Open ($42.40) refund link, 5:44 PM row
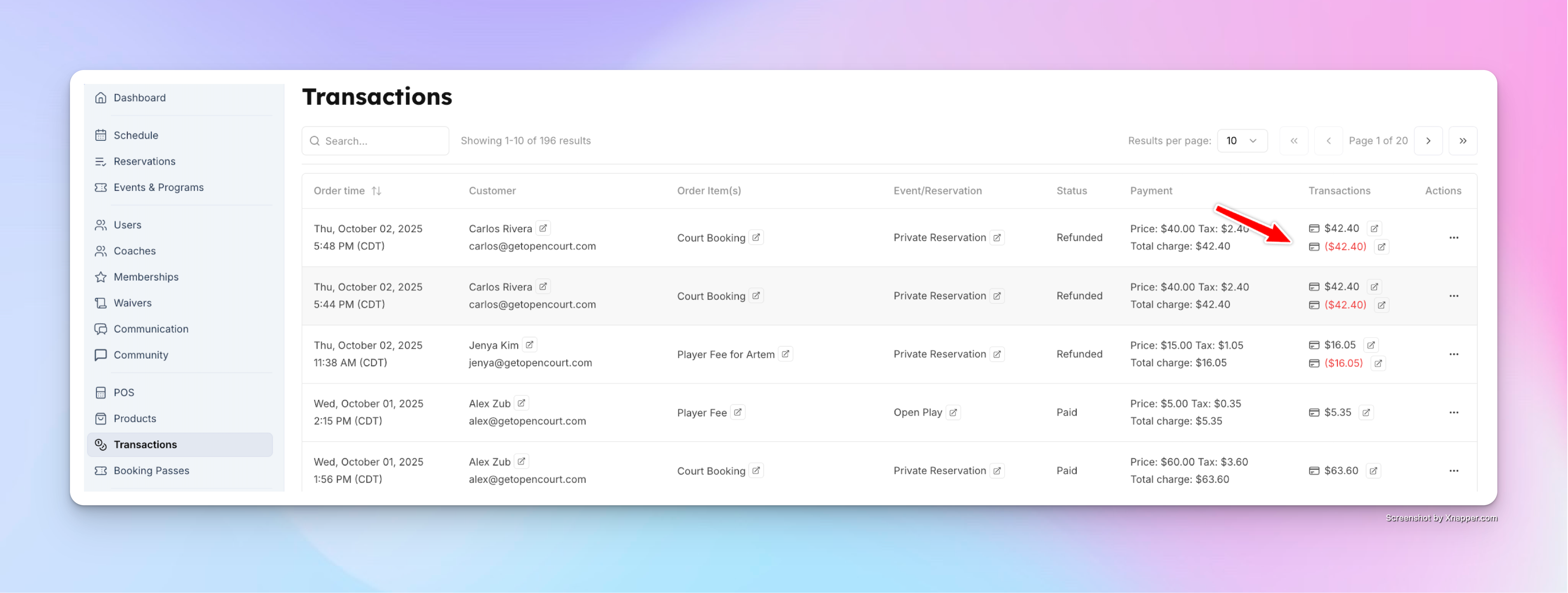 click(x=1381, y=305)
